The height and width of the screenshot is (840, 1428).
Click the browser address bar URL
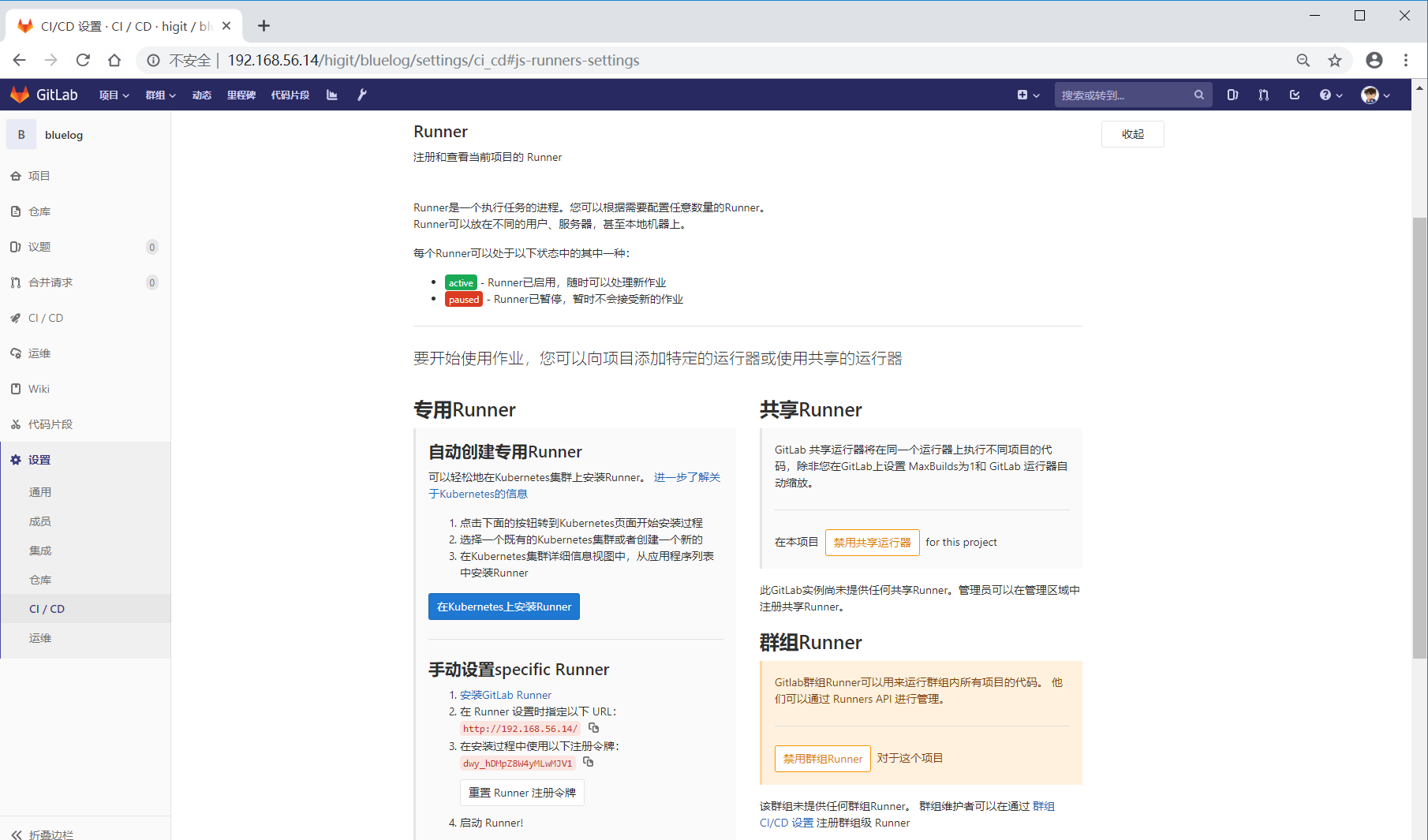[433, 60]
